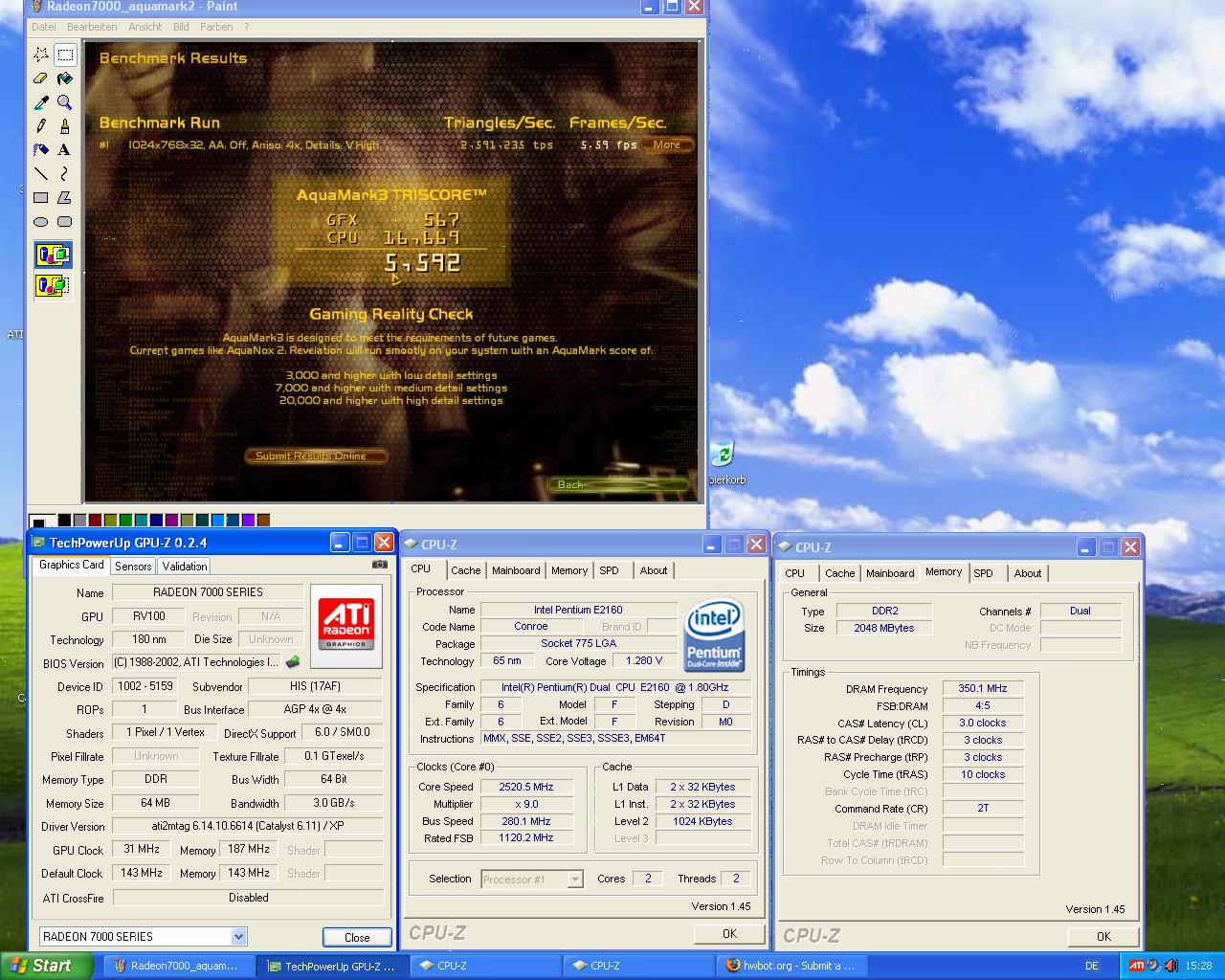Switch to the Validation tab in GPU-Z
Screen dimensions: 1225x980
click(x=185, y=566)
